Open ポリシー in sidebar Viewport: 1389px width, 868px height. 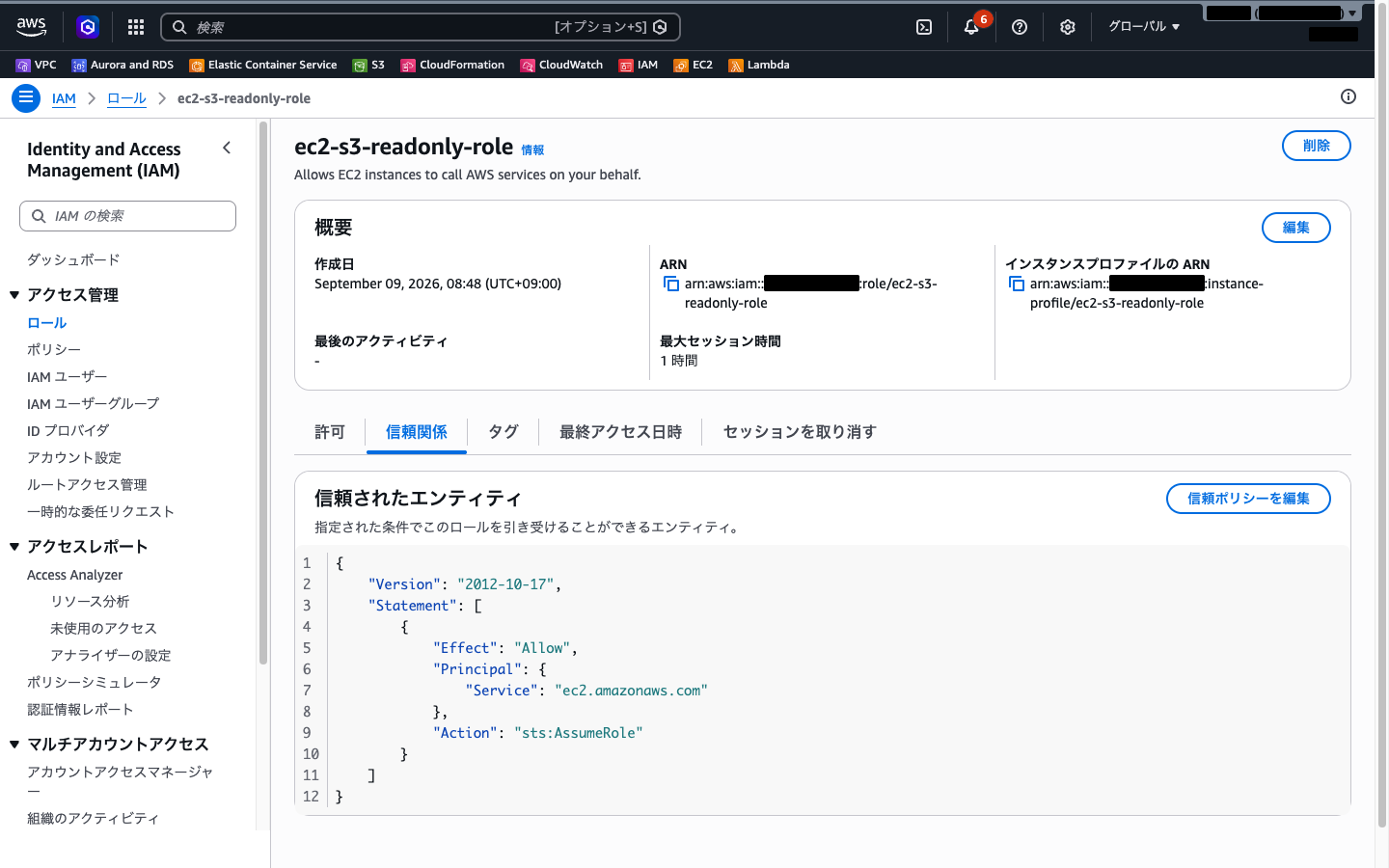(54, 350)
